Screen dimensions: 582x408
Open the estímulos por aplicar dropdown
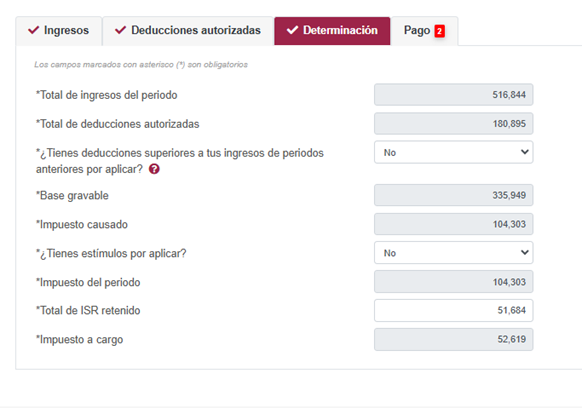pos(454,253)
